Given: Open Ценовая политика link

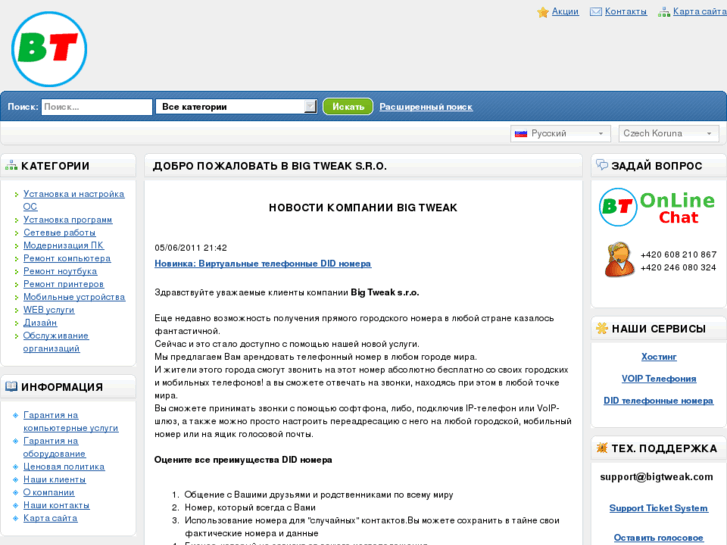Looking at the screenshot, I should click(x=64, y=466).
